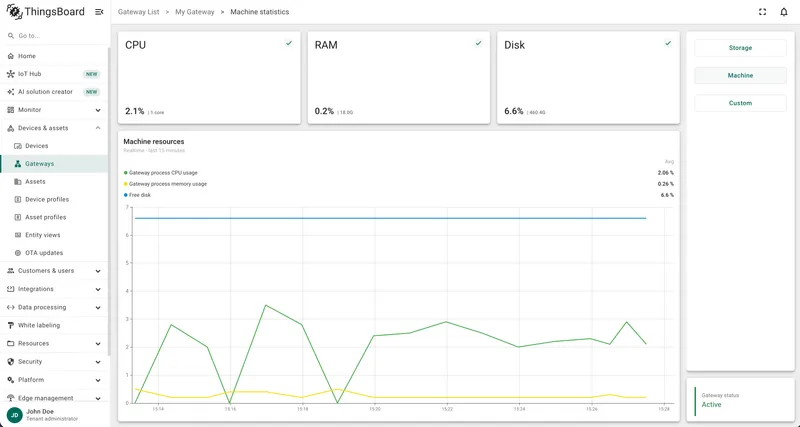
Task: Click the Machine resources widget title
Action: click(154, 142)
